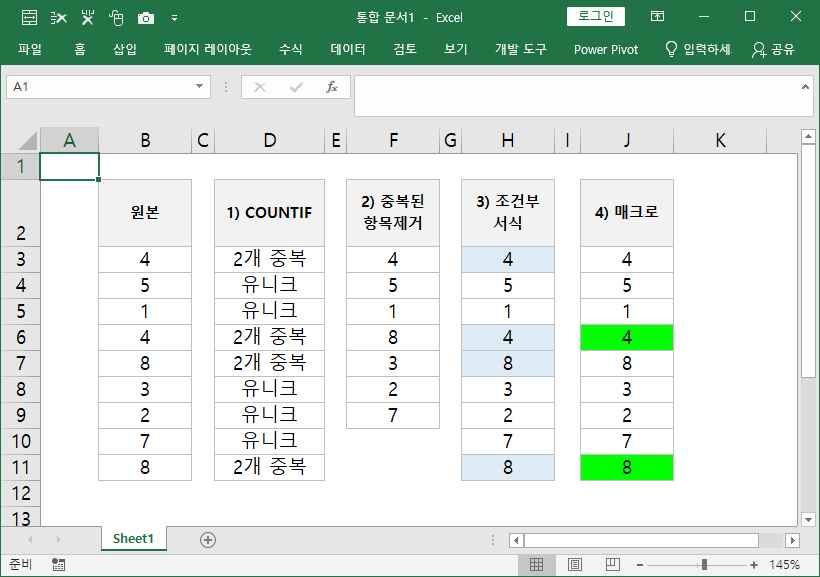Click the macro record icon in status bar
The height and width of the screenshot is (577, 820).
(x=59, y=564)
